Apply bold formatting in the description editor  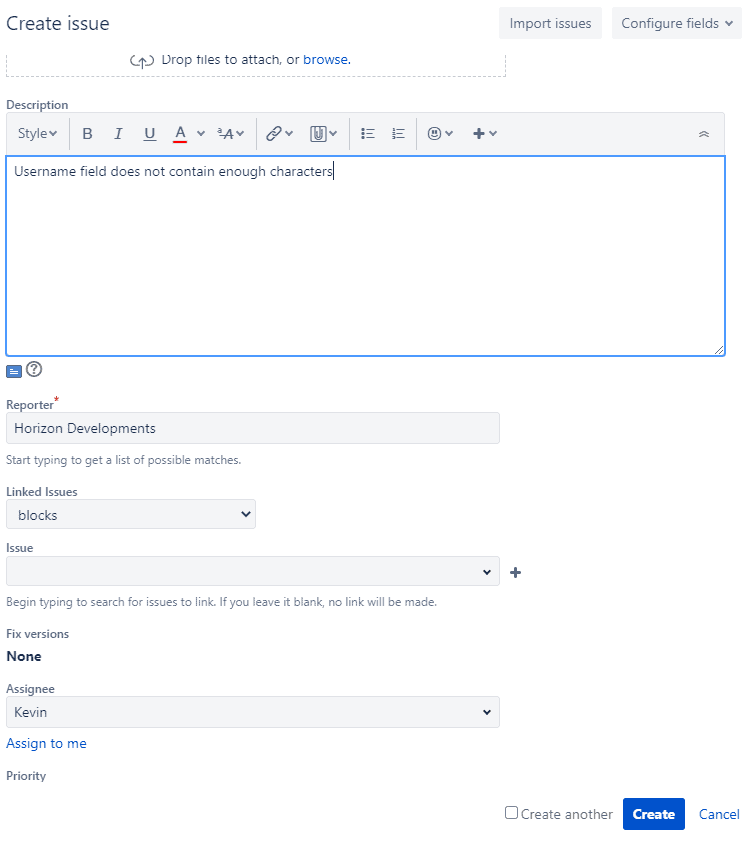click(x=87, y=133)
